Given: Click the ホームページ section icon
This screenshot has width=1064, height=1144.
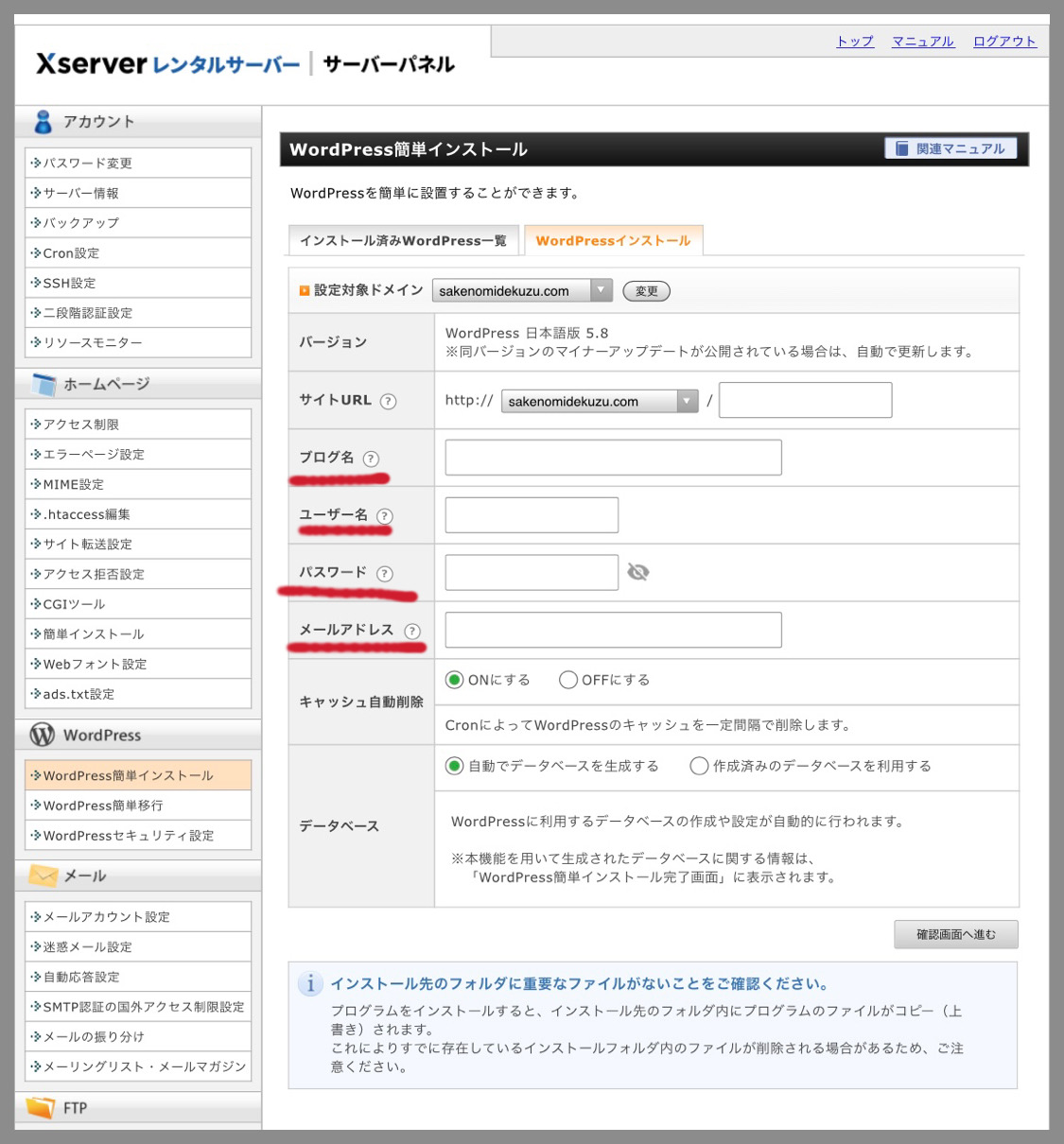Looking at the screenshot, I should 44,385.
